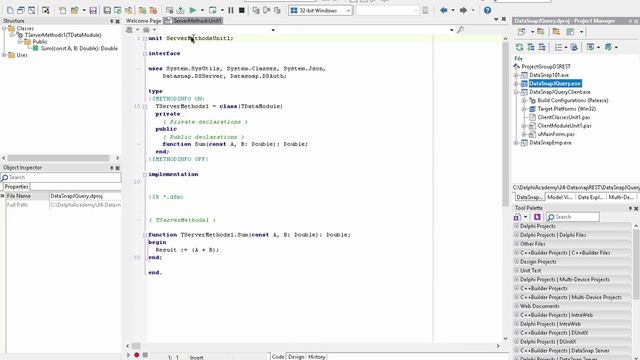
Task: Switch to the Welcome Page tab
Action: click(143, 21)
